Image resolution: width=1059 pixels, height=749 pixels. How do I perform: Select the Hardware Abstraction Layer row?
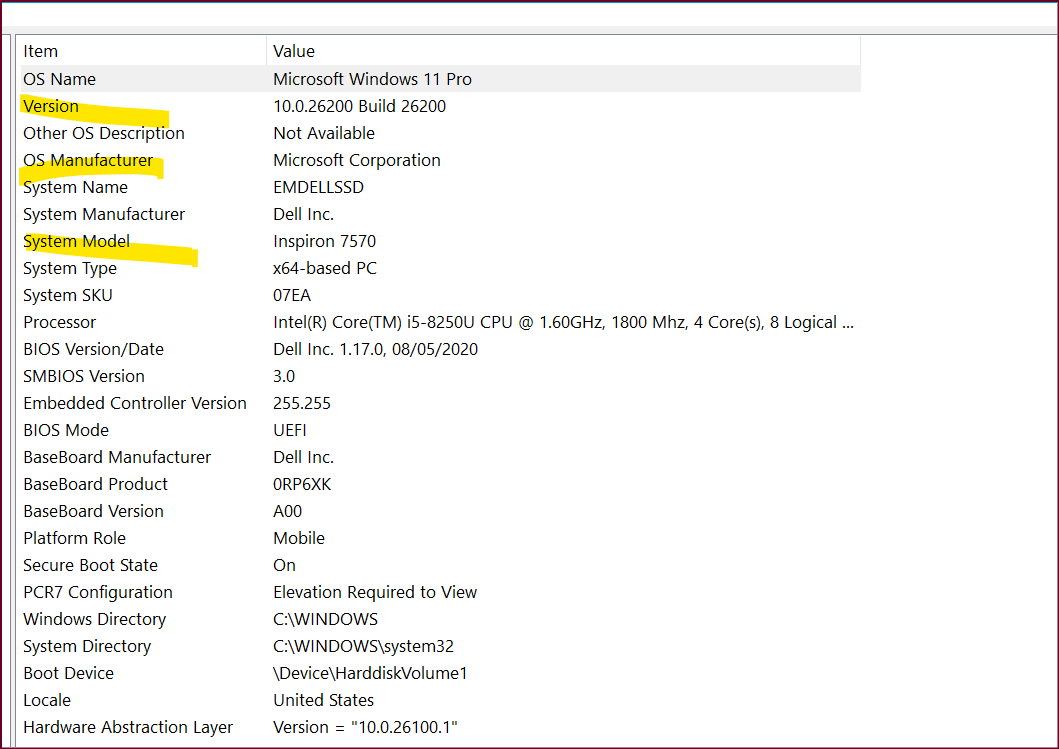(440, 727)
